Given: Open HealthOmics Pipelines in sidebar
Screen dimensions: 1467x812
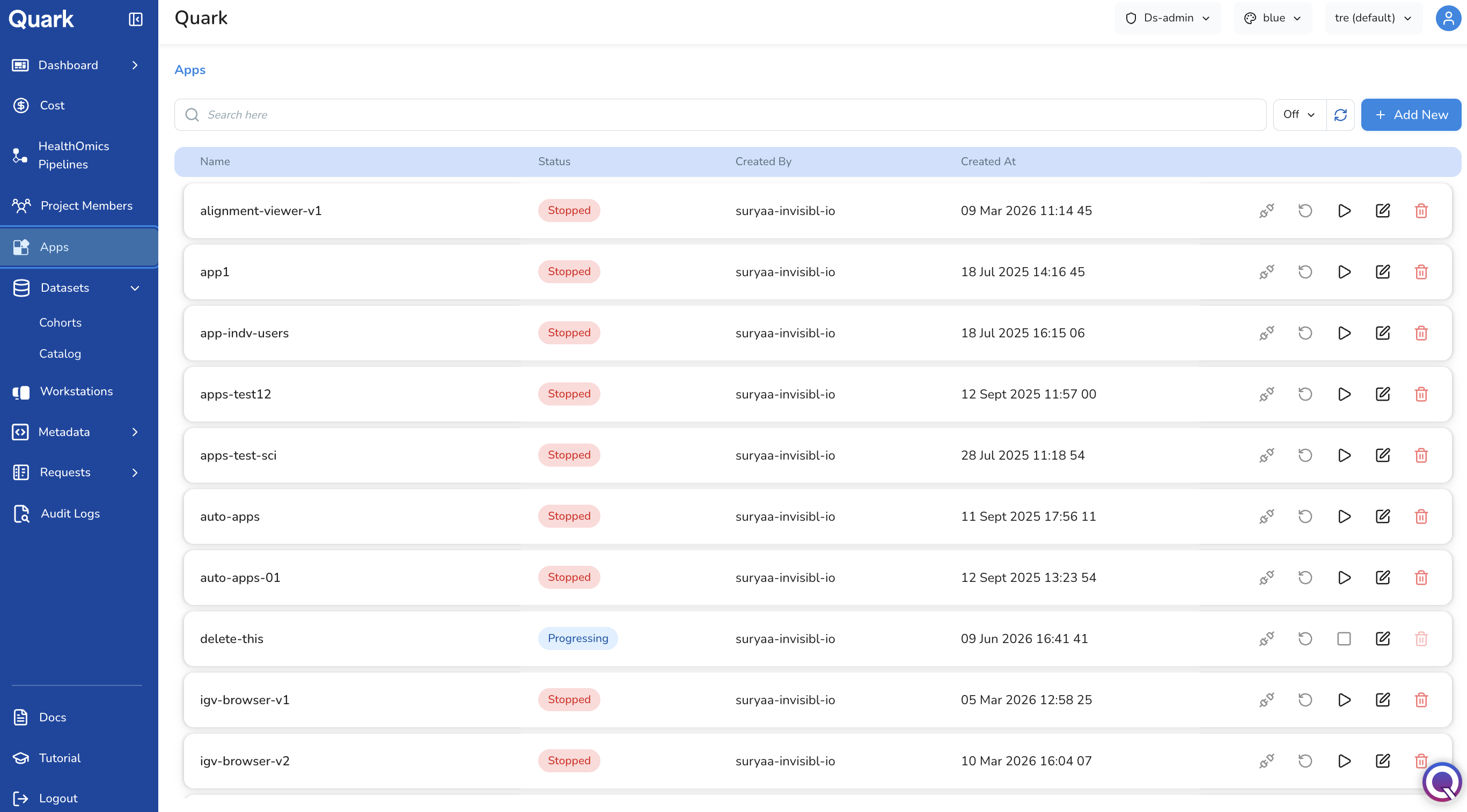Looking at the screenshot, I should [x=73, y=156].
